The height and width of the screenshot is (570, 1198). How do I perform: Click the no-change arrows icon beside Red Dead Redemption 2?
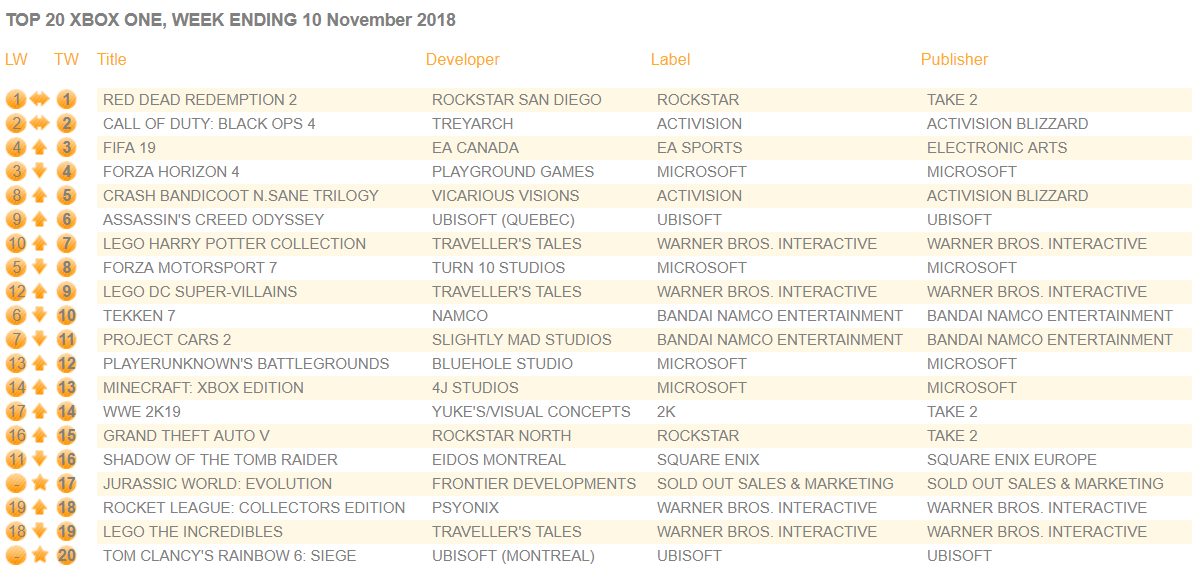(x=40, y=99)
